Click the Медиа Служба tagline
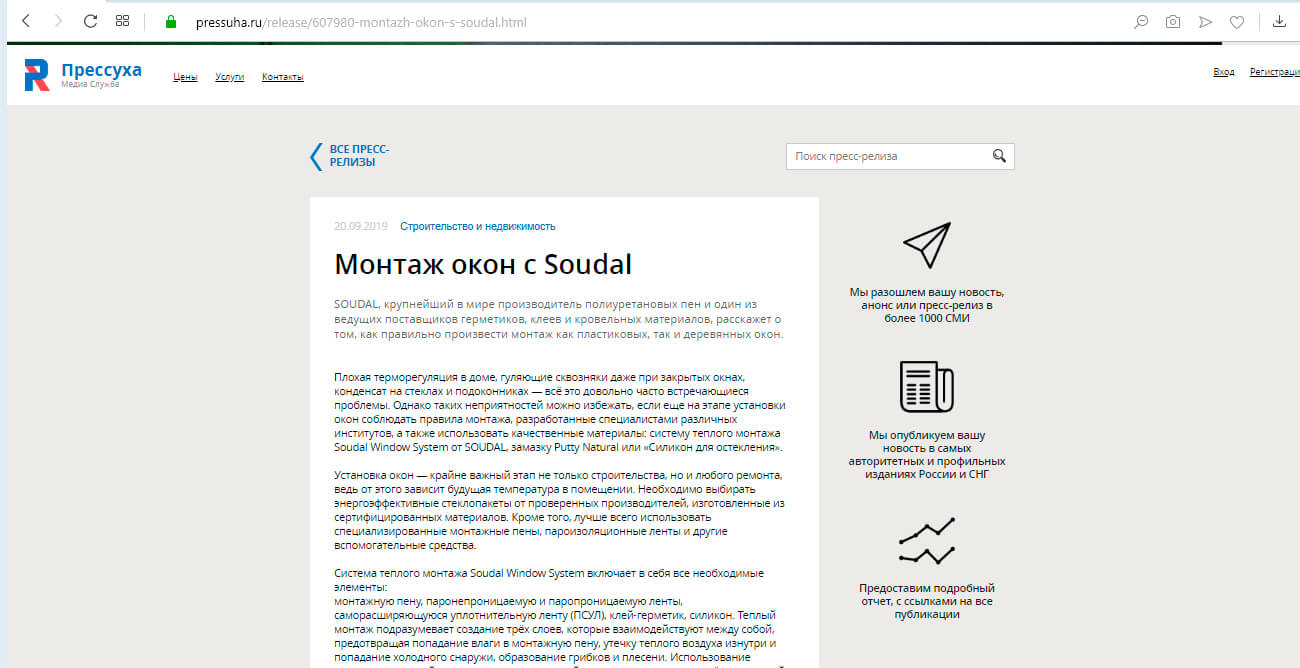 pyautogui.click(x=90, y=84)
